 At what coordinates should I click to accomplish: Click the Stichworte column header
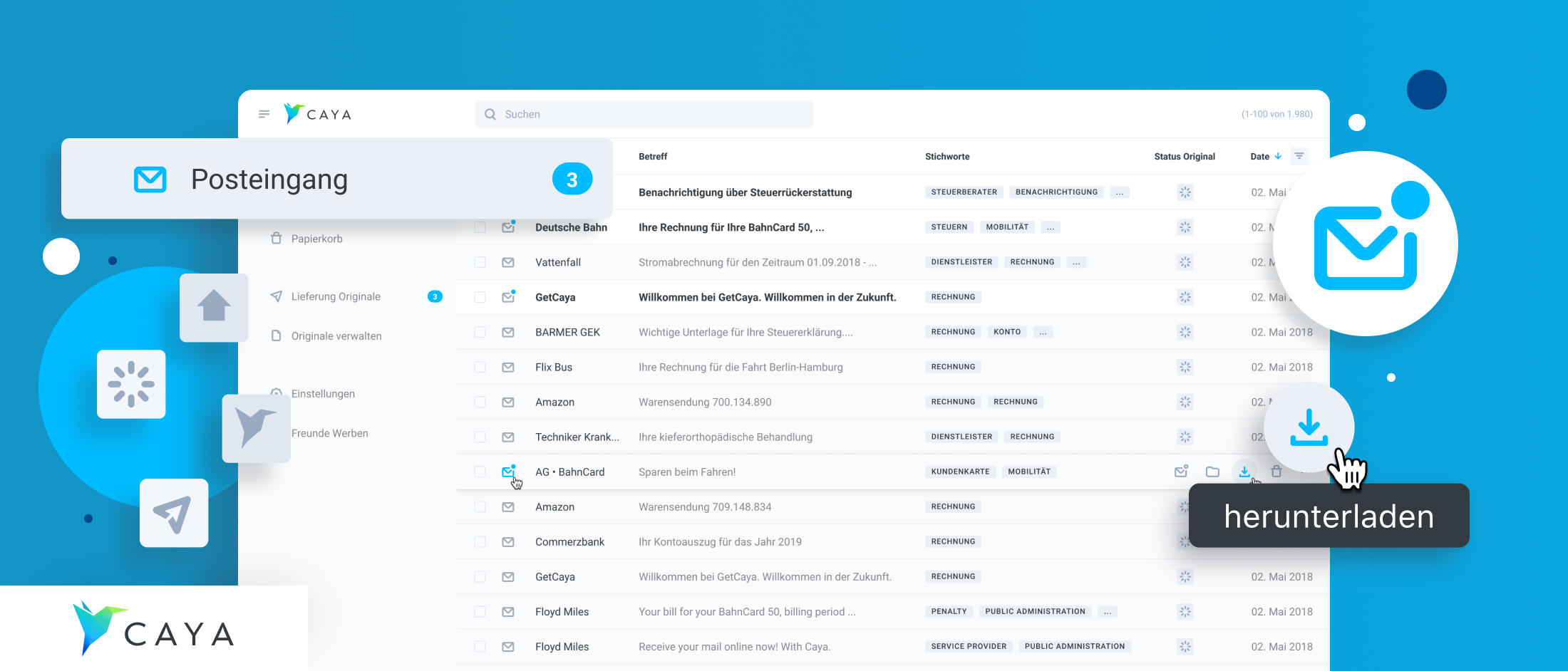coord(947,156)
